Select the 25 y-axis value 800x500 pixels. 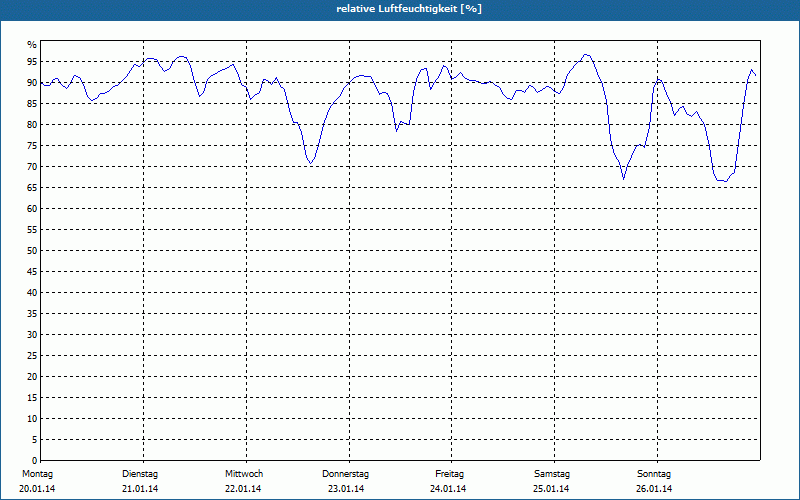32,356
